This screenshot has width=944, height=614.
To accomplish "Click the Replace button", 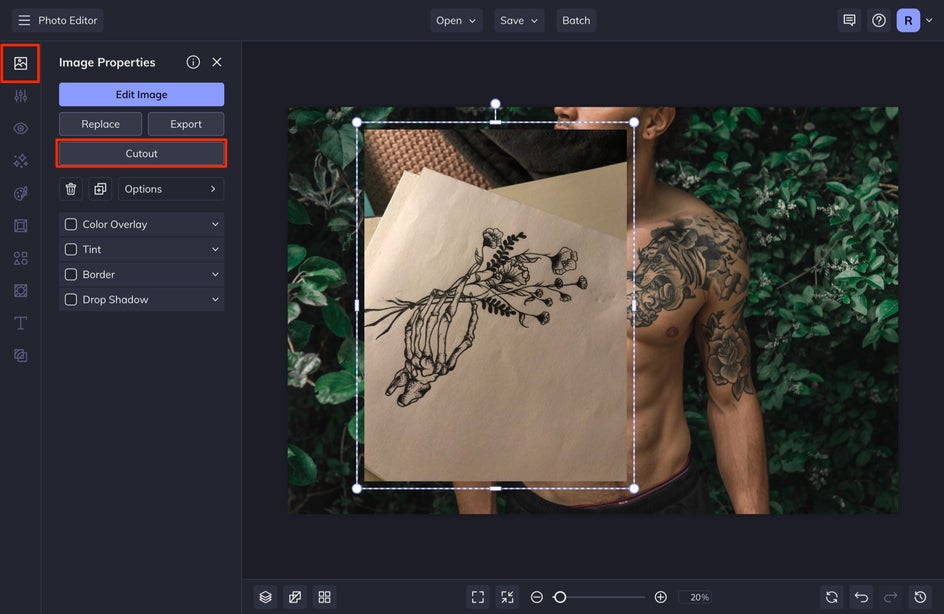I will tap(101, 124).
